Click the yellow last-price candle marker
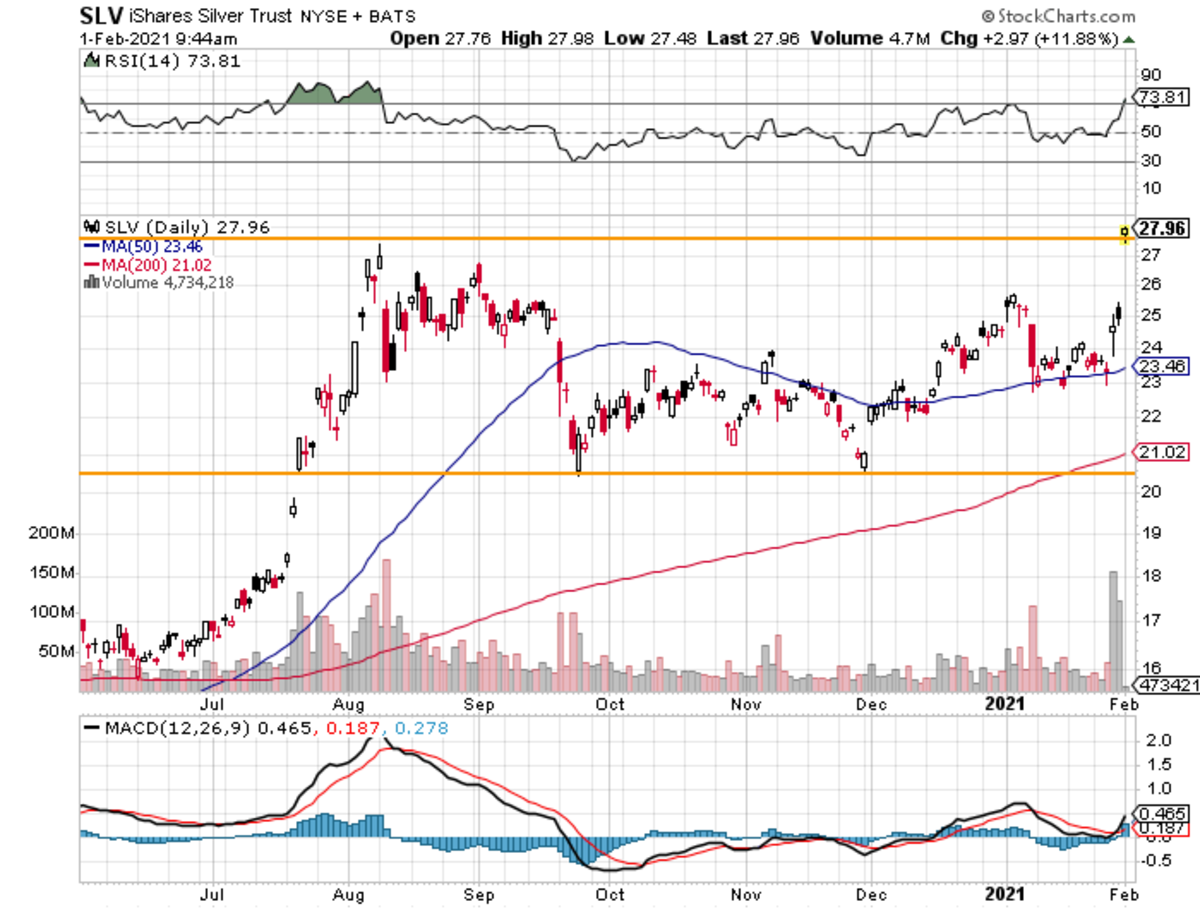 (1125, 234)
